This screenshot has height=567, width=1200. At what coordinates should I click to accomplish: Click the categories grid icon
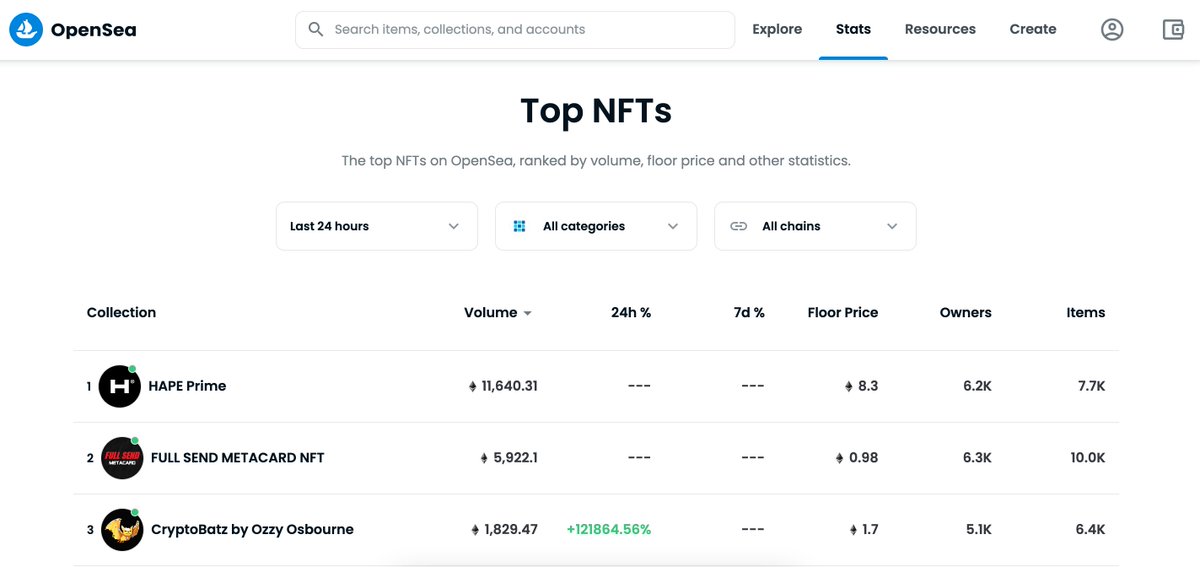pos(519,226)
